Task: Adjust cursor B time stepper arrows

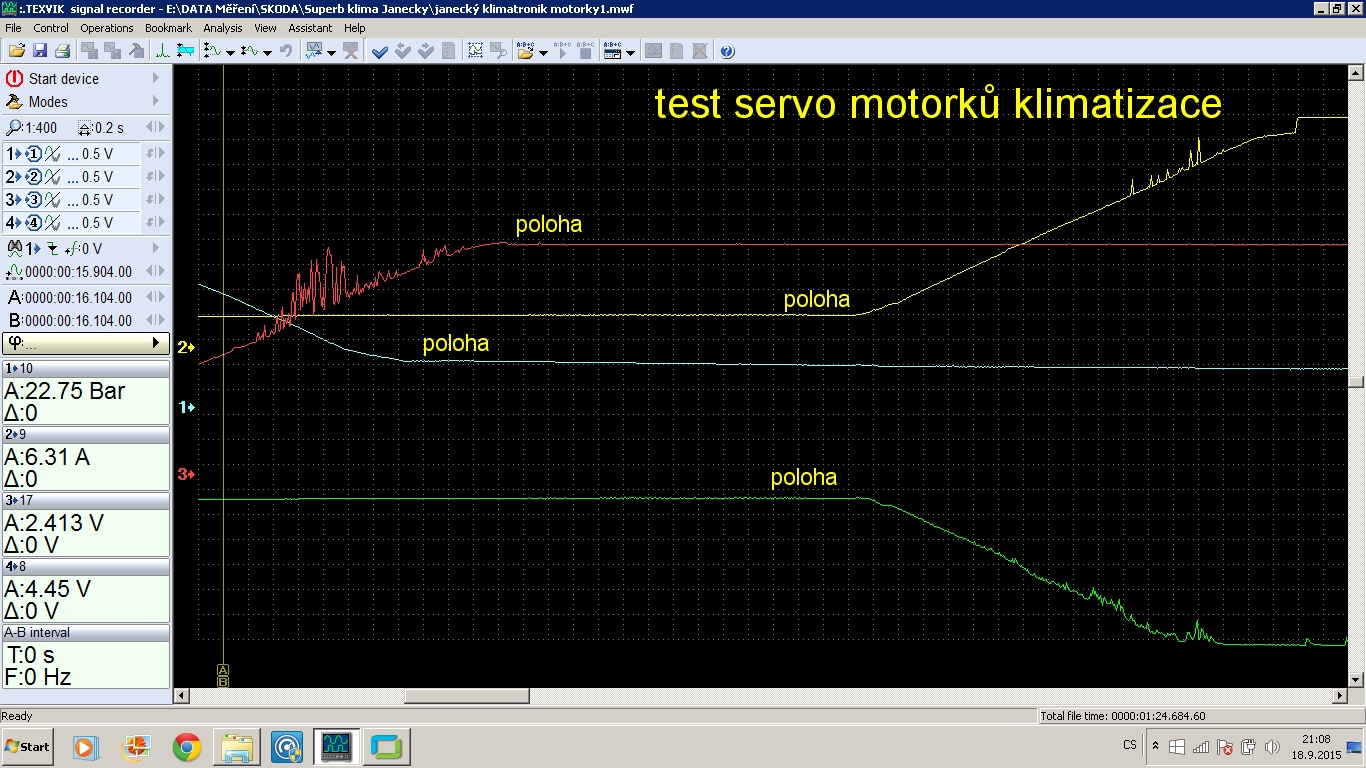Action: (x=154, y=320)
